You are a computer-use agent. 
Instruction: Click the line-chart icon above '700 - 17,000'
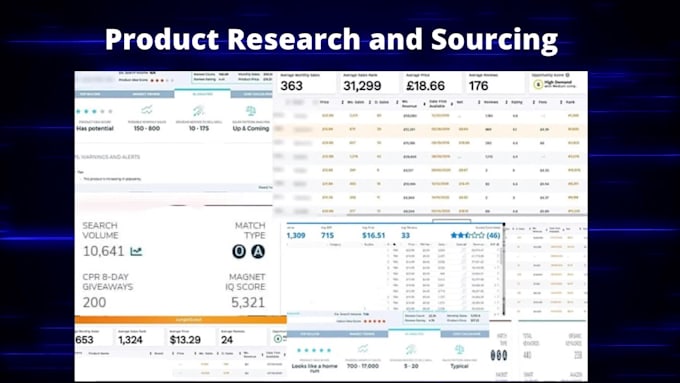[x=363, y=348]
